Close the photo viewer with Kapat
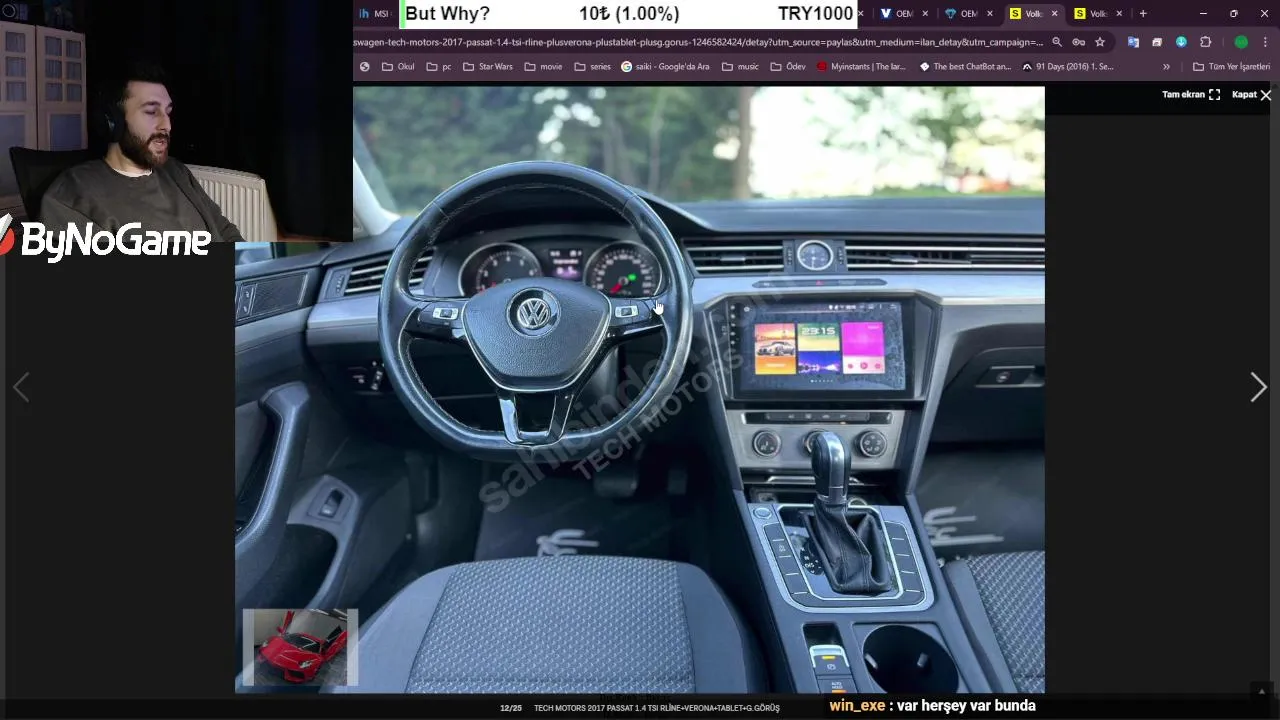The image size is (1280, 720). pyautogui.click(x=1251, y=95)
